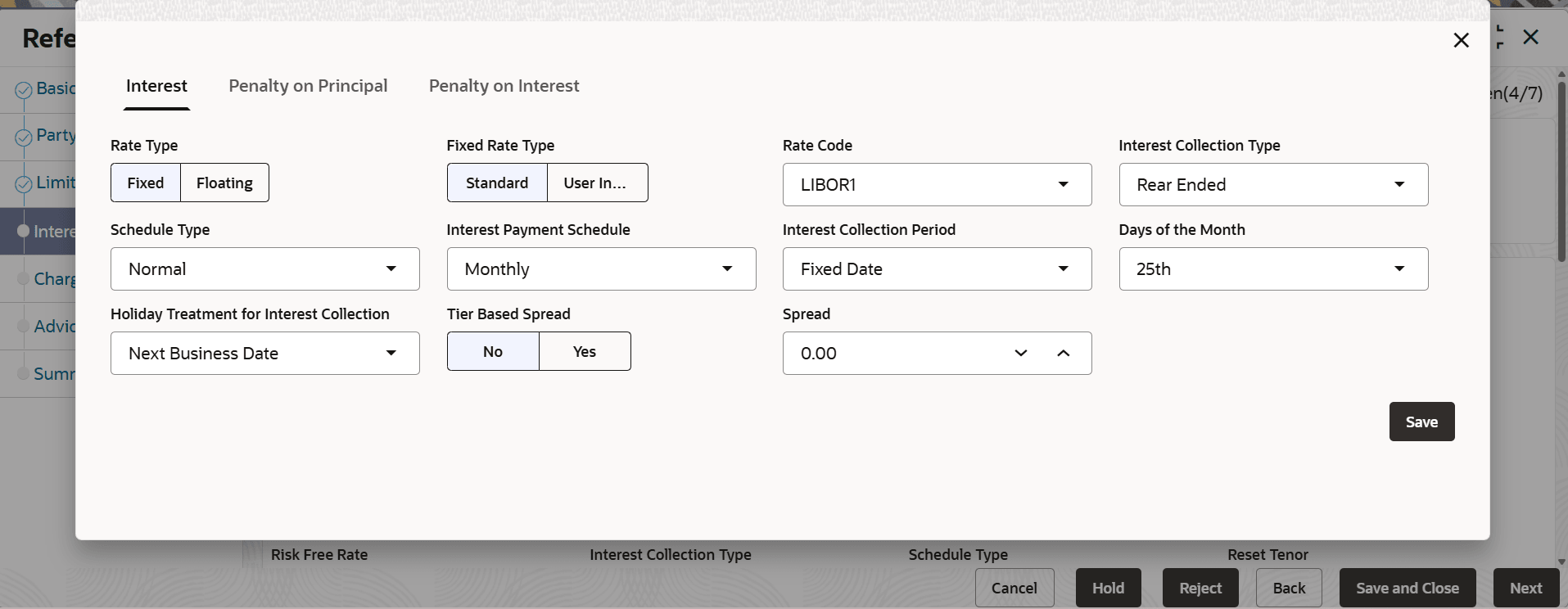The width and height of the screenshot is (1568, 609).
Task: Click the Party step checkmark icon
Action: point(24,137)
